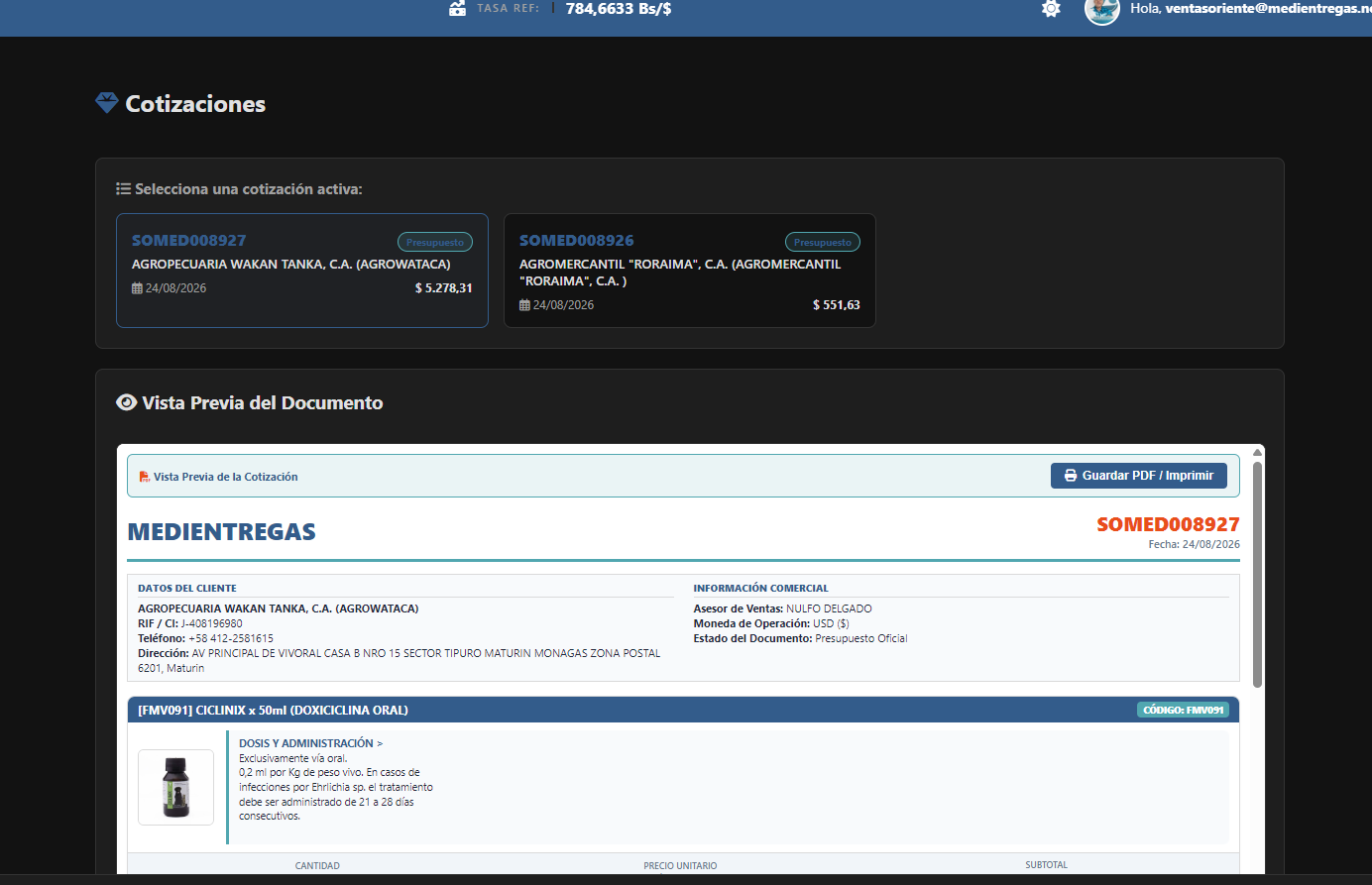Click the $ 551,63 total amount
The height and width of the screenshot is (885, 1372).
point(836,305)
